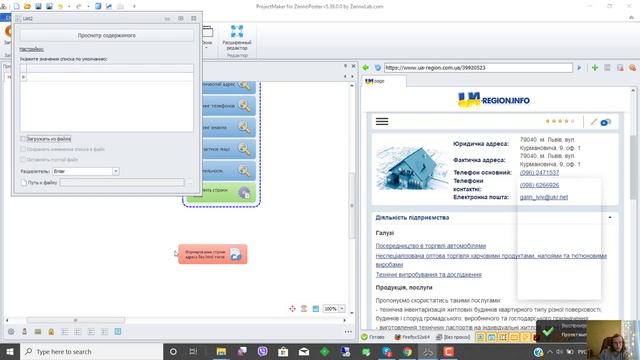This screenshot has height=360, width=640.
Task: Toggle the пустой файл checkbox in the List dialog
Action: [x=23, y=160]
